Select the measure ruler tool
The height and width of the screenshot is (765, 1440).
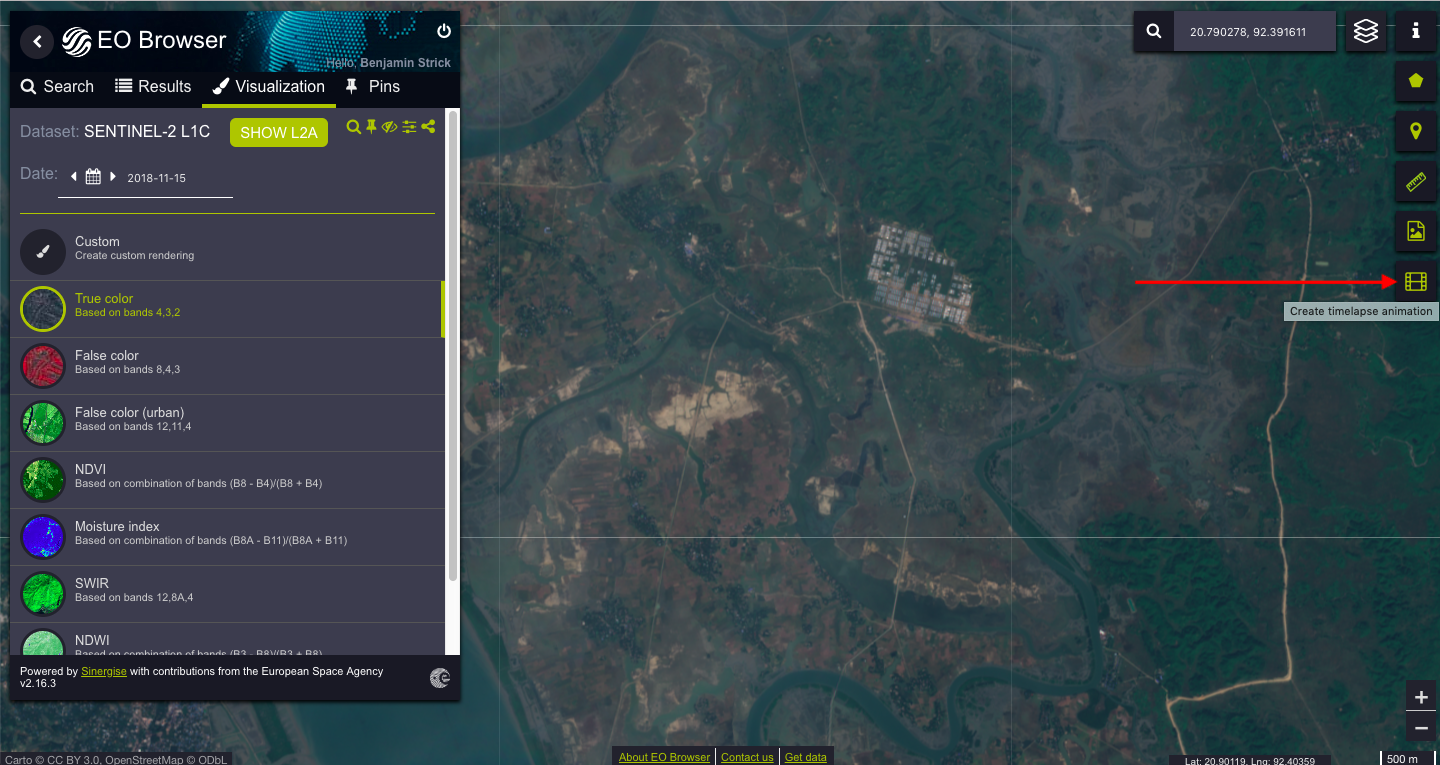coord(1416,182)
